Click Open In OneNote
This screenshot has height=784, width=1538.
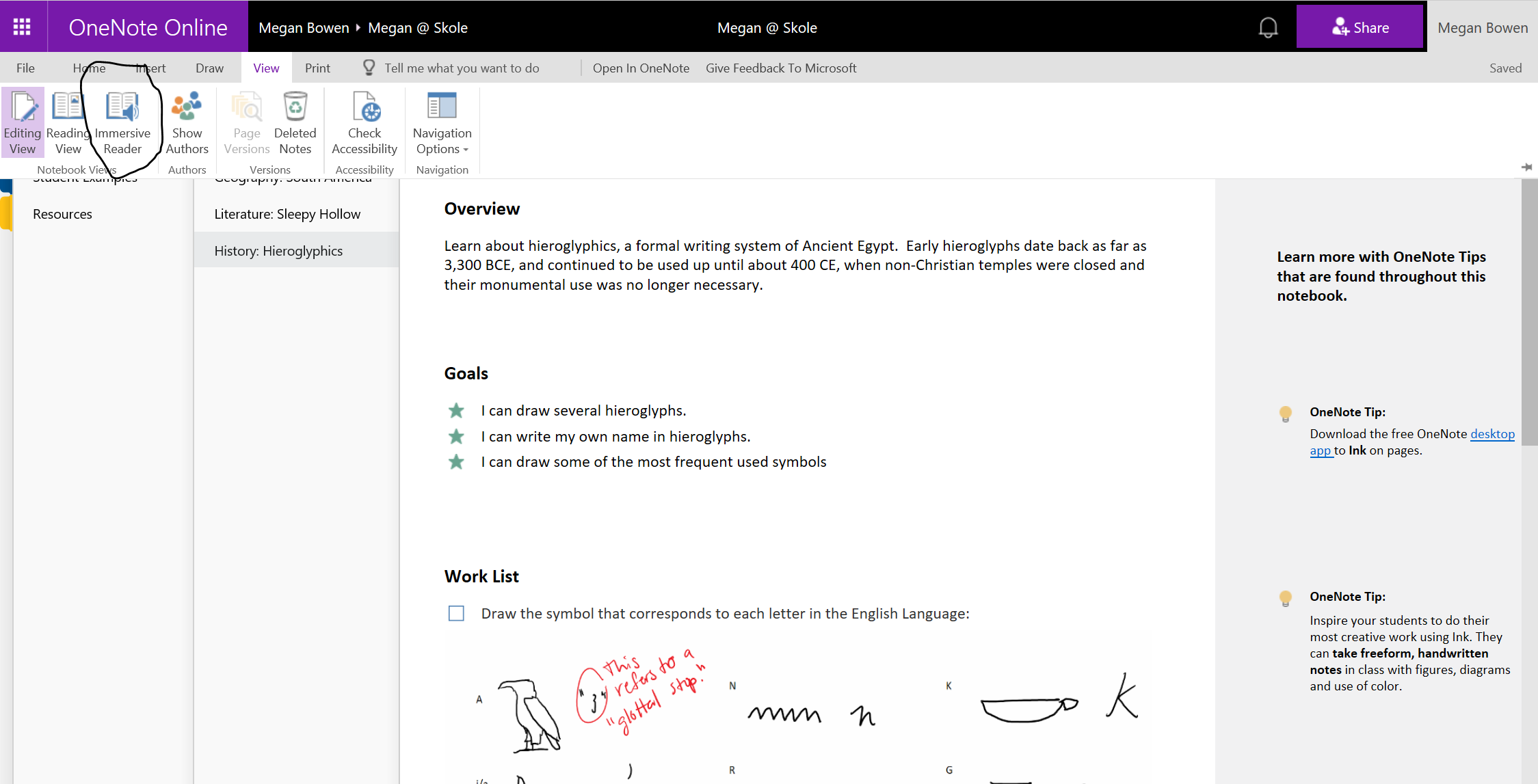(641, 68)
